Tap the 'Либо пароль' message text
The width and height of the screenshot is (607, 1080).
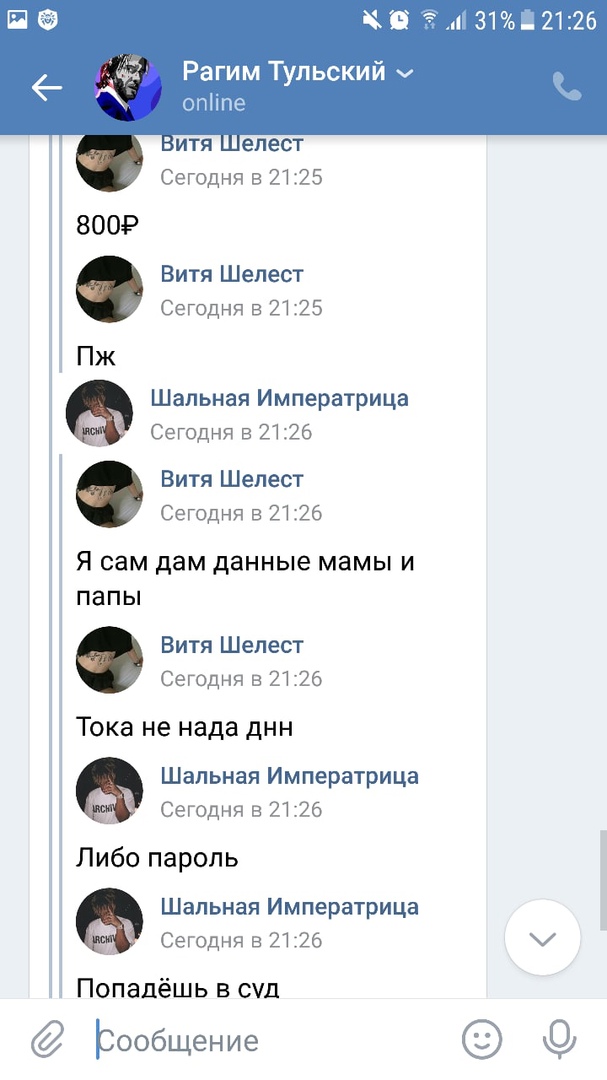tap(157, 858)
